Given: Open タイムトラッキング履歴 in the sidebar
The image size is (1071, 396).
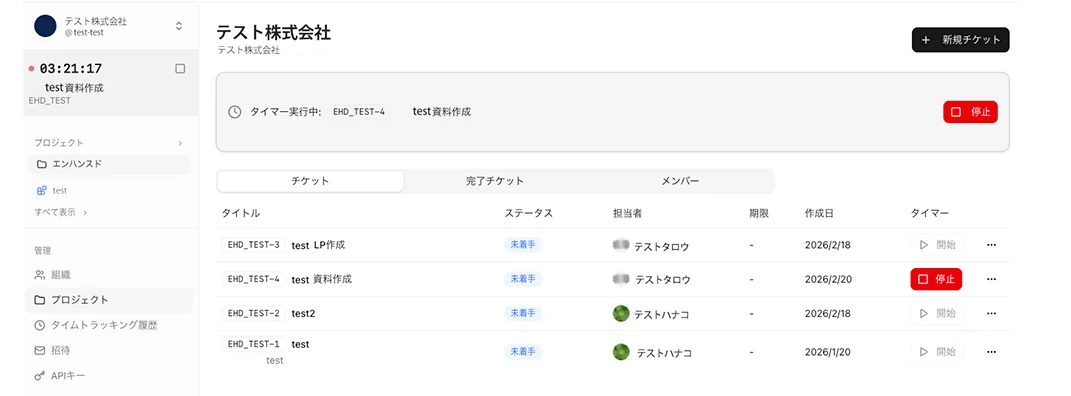Looking at the screenshot, I should [110, 325].
